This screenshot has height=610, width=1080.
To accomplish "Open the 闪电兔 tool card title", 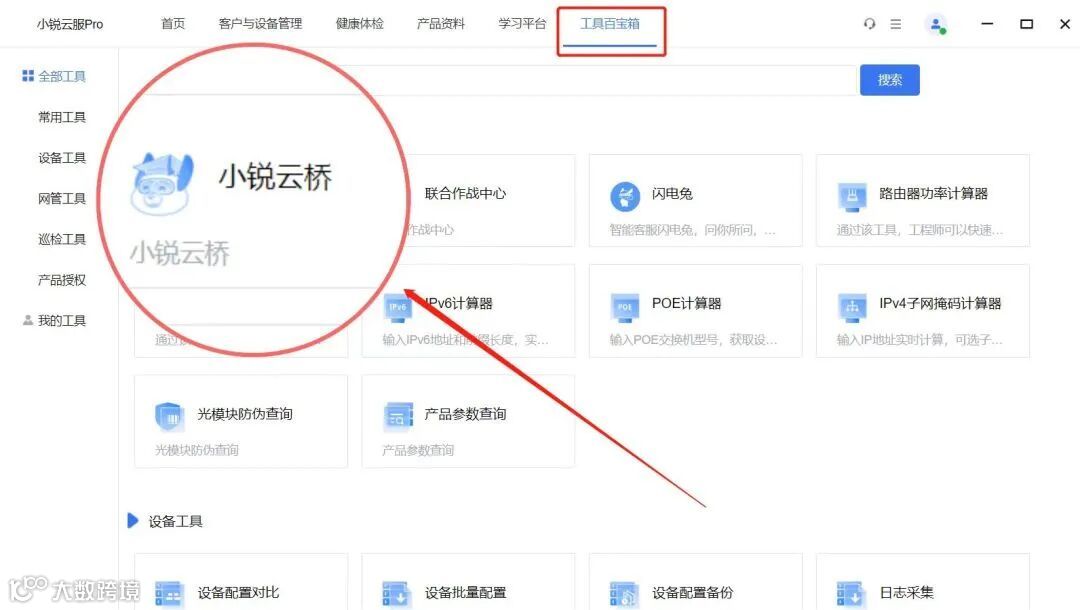I will [672, 193].
